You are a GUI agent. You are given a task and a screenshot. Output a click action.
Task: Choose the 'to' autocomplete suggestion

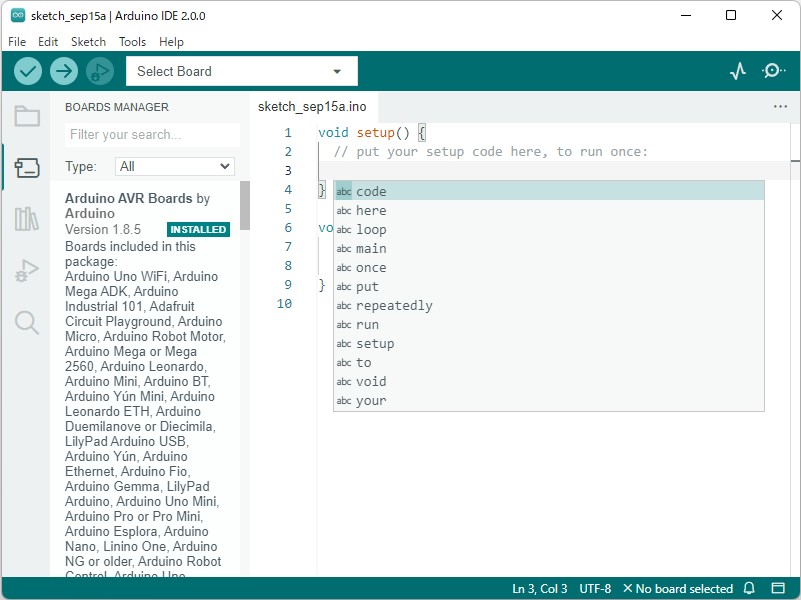549,362
